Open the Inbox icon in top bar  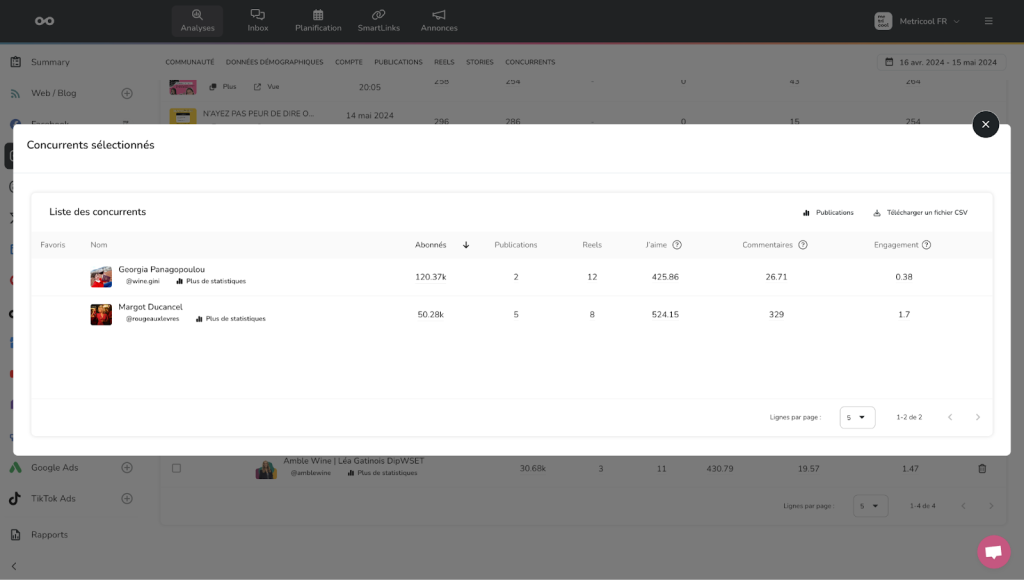tap(258, 15)
